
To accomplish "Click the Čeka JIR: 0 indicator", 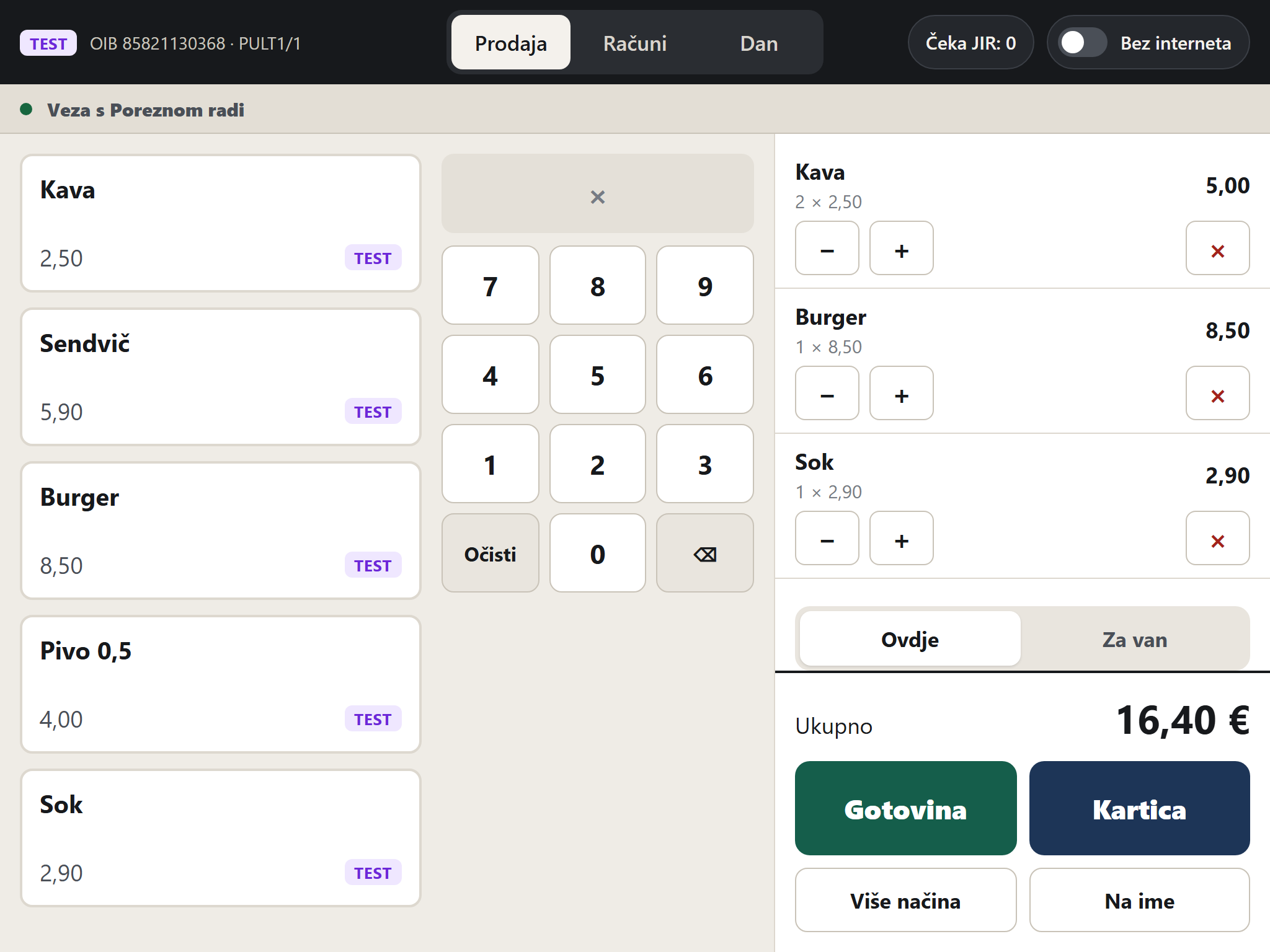I will point(970,43).
